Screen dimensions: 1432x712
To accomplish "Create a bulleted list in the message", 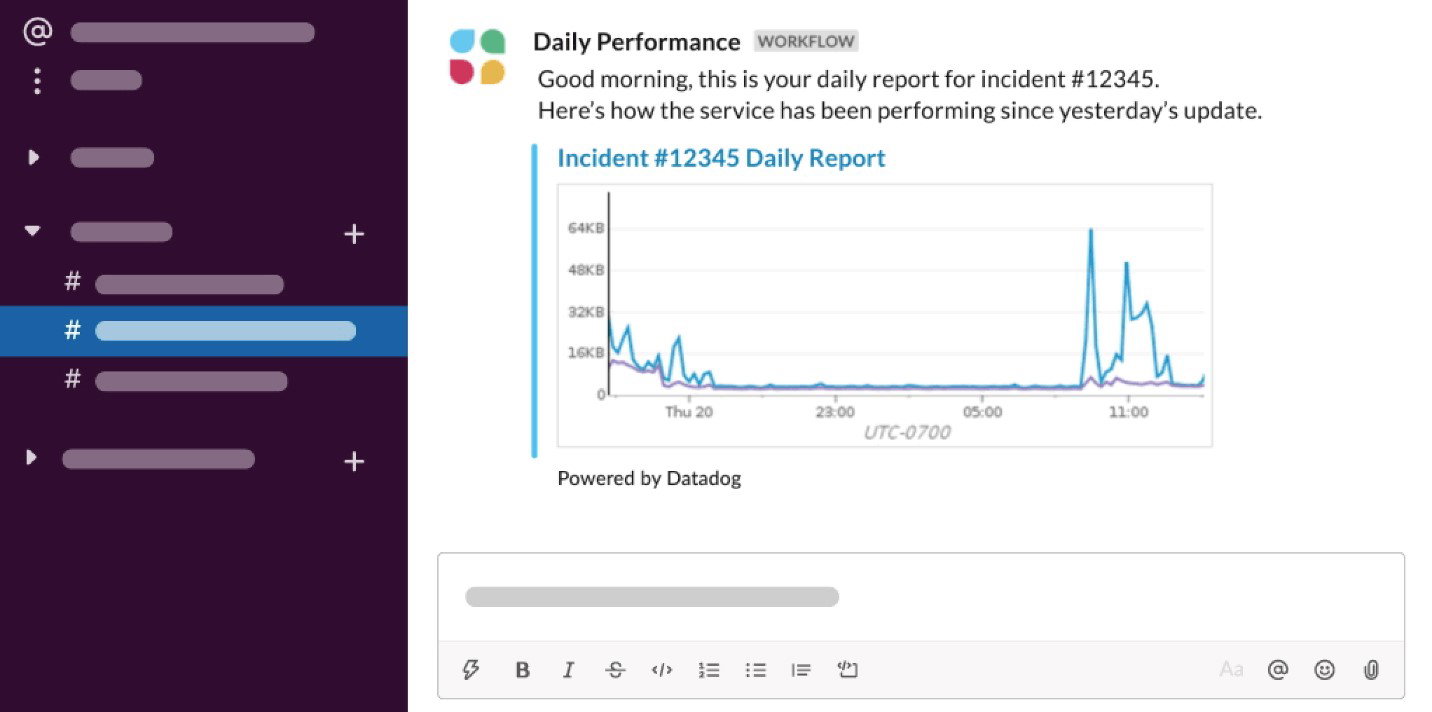I will coord(756,670).
